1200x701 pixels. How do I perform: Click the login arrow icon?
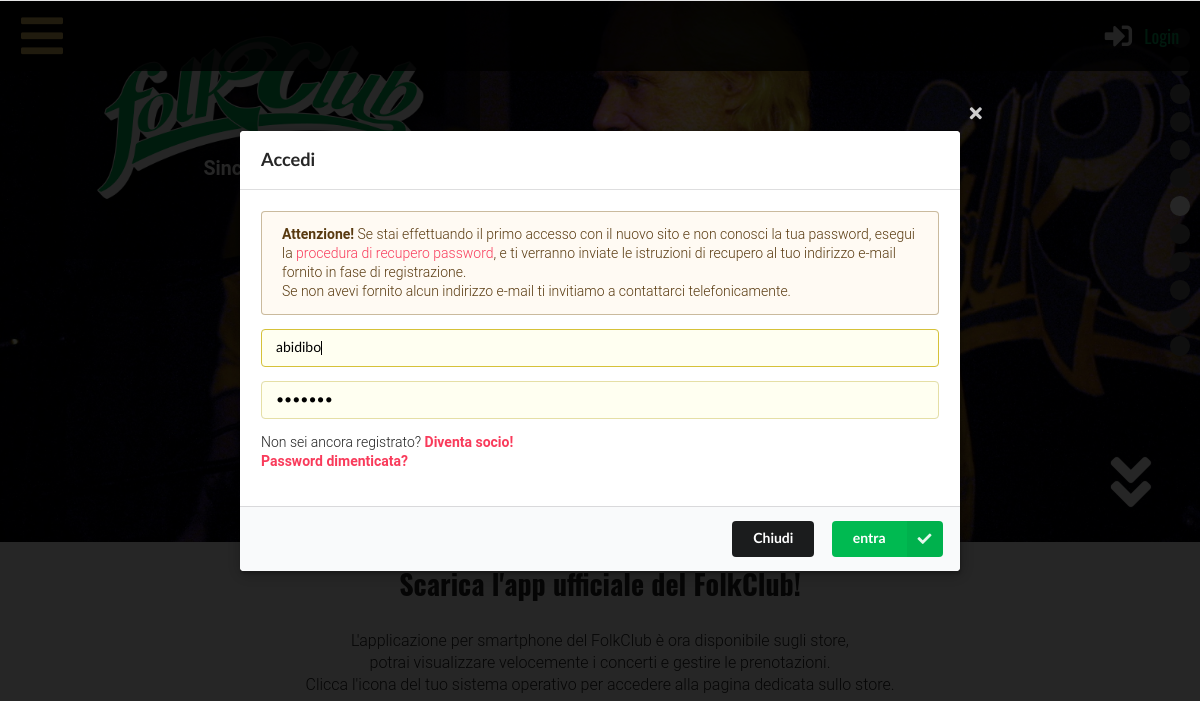1118,37
